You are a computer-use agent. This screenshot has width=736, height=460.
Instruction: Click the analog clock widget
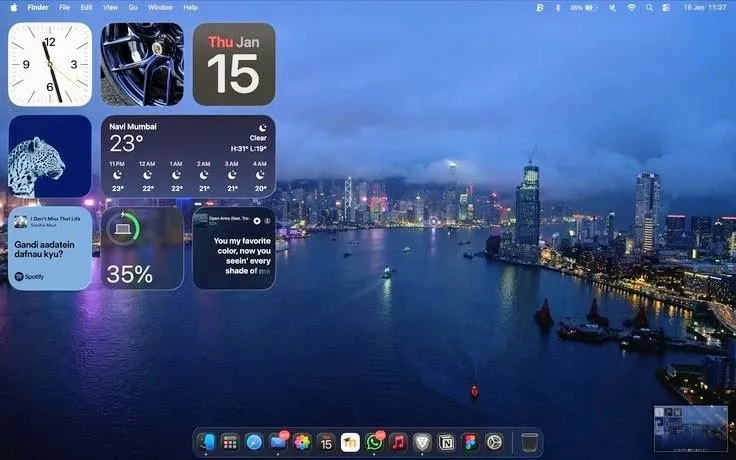(x=50, y=64)
